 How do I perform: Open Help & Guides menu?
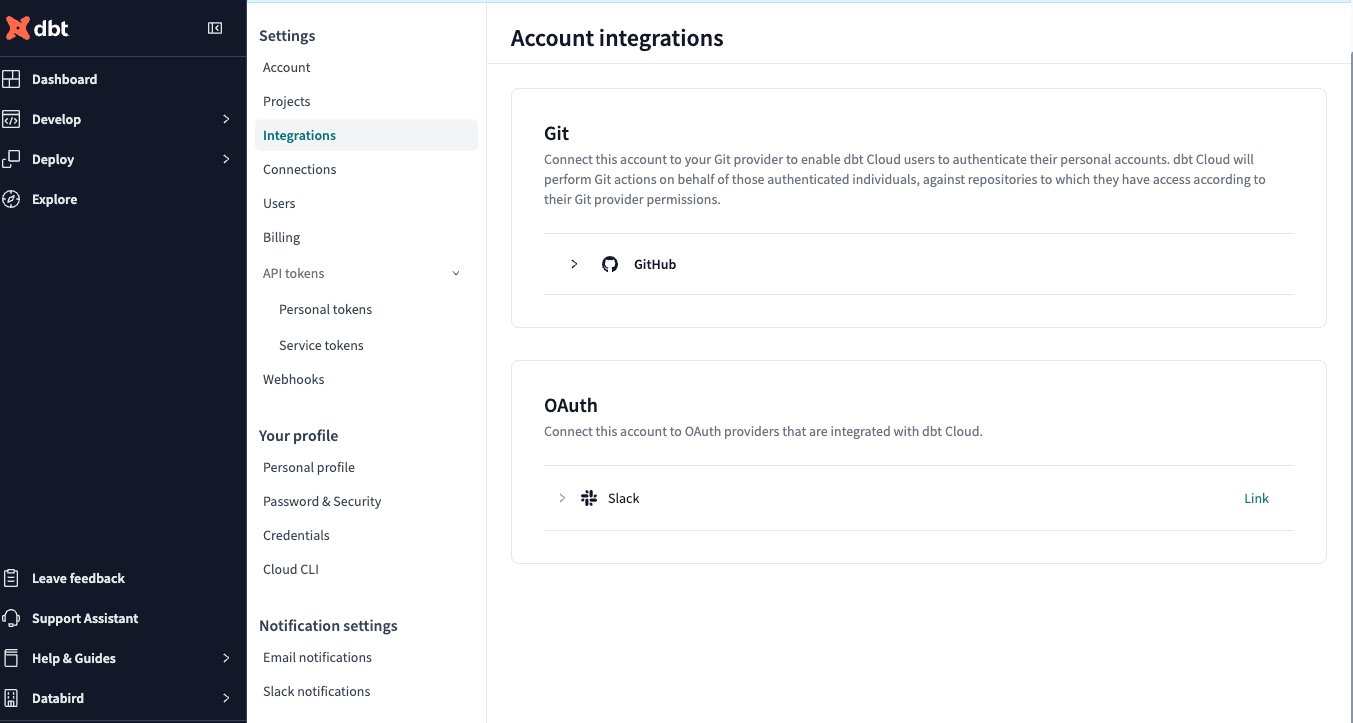coord(74,658)
